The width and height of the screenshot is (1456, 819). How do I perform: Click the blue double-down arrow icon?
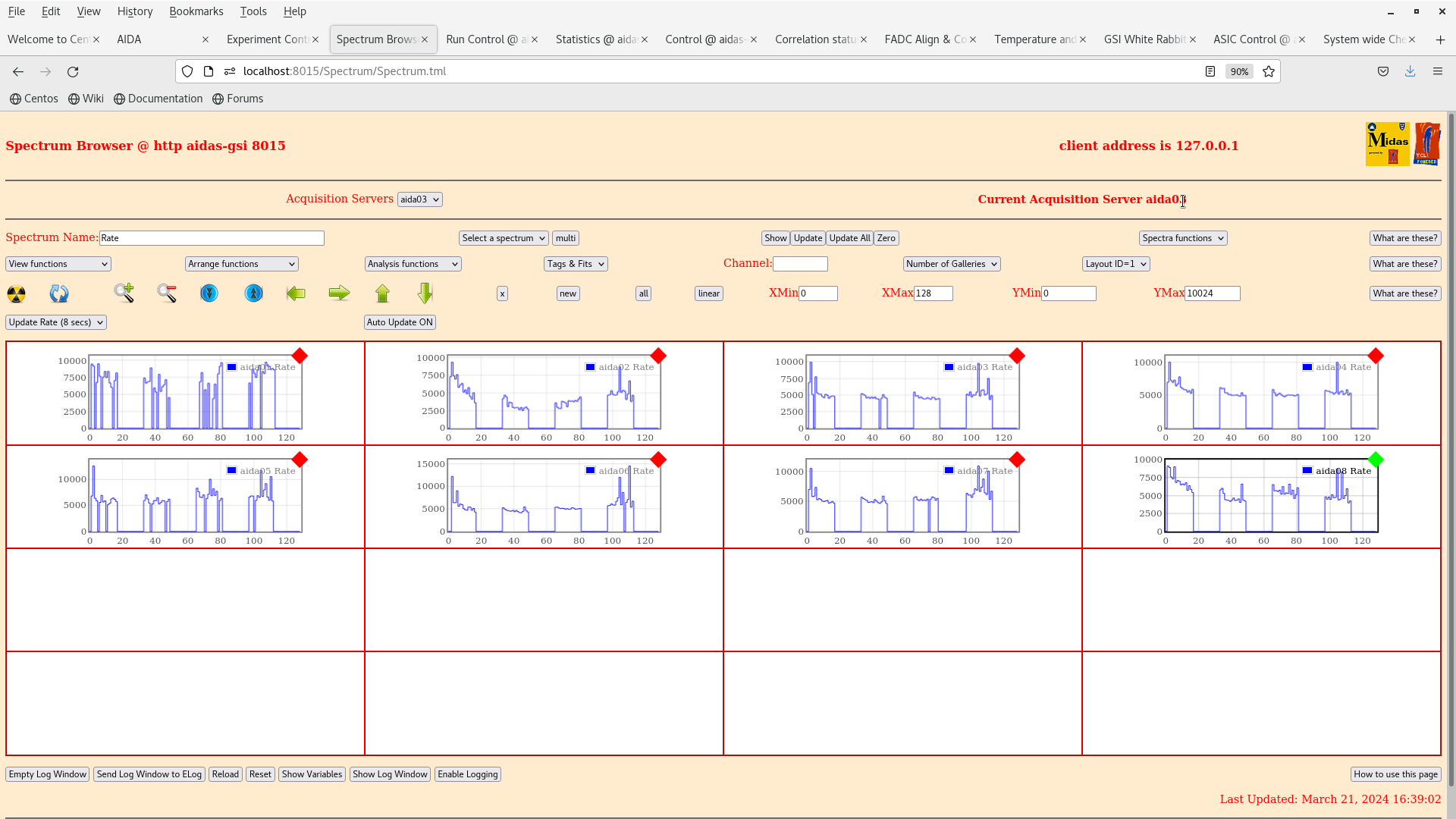tap(209, 293)
